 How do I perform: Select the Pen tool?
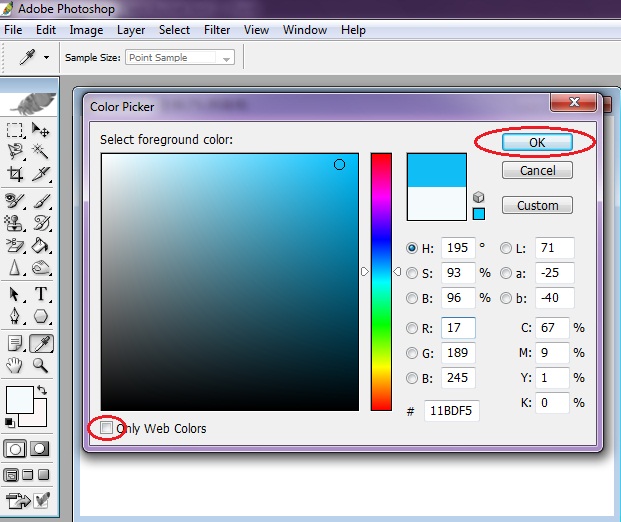coord(15,316)
